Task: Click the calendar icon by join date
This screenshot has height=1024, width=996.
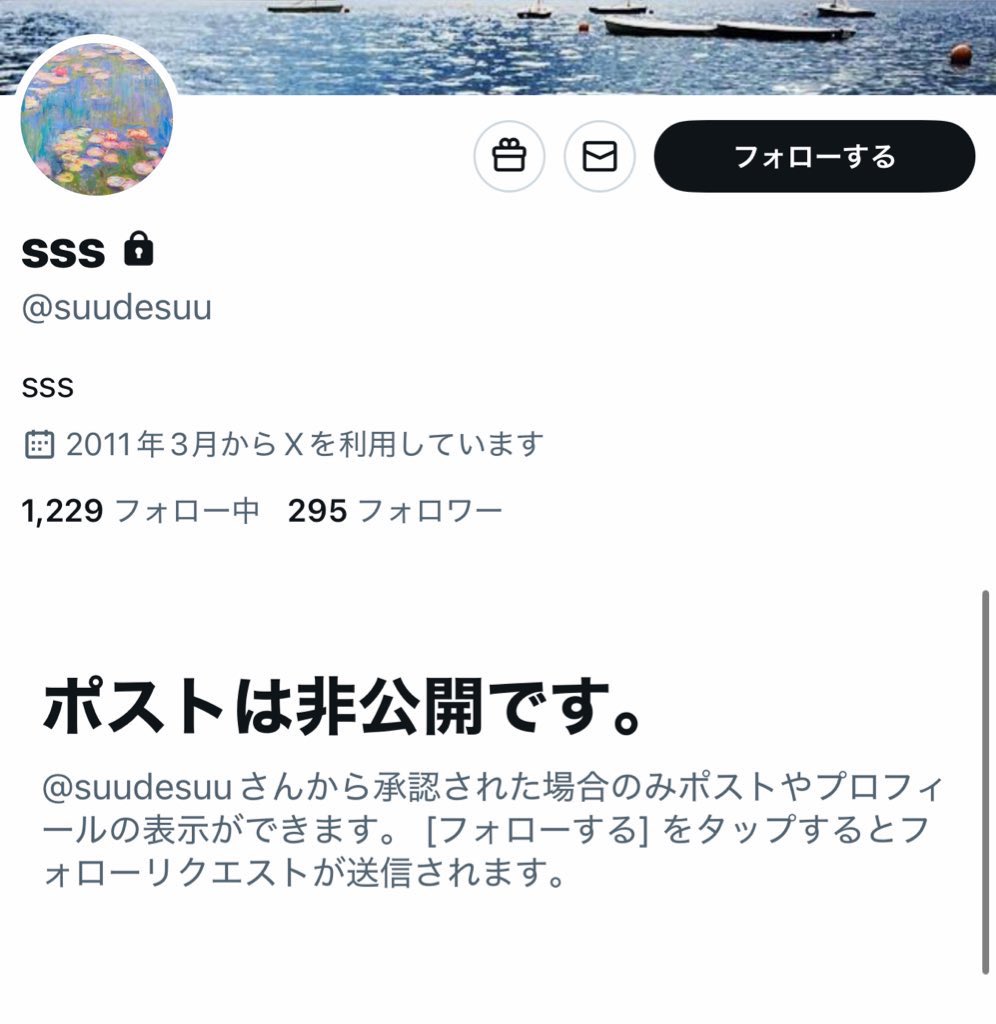Action: [39, 445]
